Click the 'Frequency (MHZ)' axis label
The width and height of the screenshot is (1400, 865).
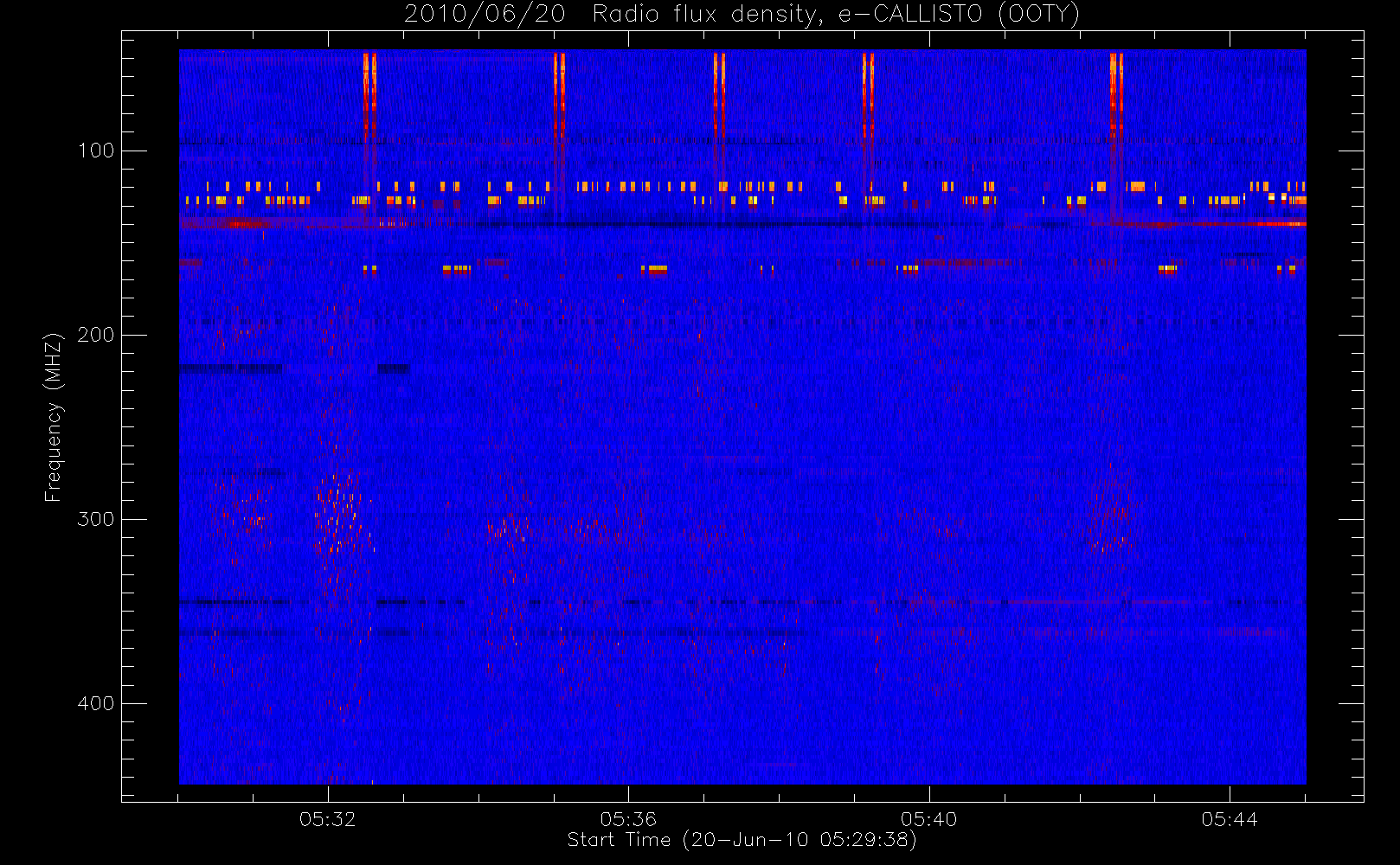[54, 417]
